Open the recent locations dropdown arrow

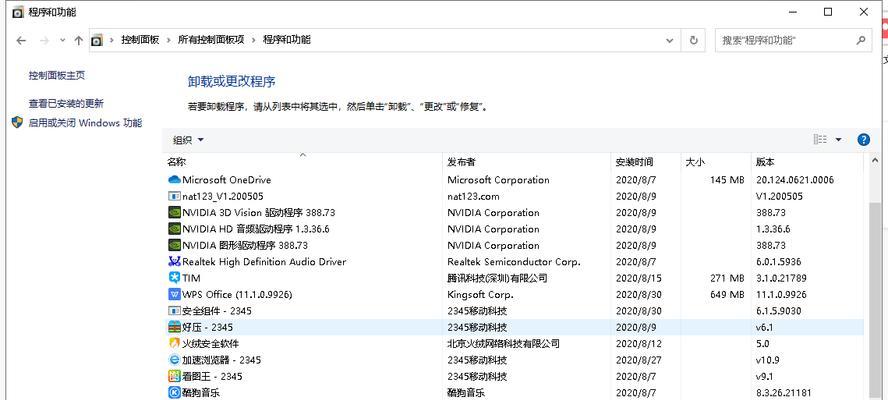click(x=62, y=40)
